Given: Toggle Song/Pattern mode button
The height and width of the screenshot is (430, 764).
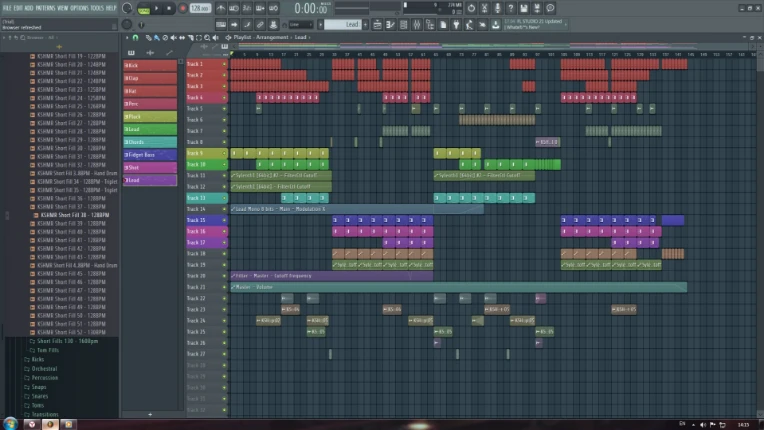Looking at the screenshot, I should point(144,8).
